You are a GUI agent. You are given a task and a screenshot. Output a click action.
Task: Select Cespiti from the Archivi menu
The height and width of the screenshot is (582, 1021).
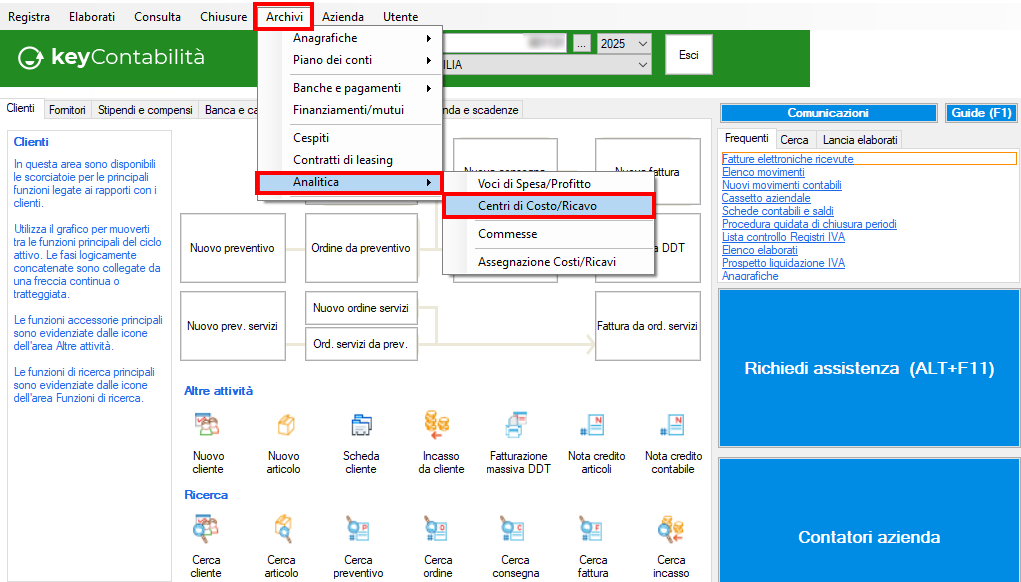pyautogui.click(x=350, y=138)
